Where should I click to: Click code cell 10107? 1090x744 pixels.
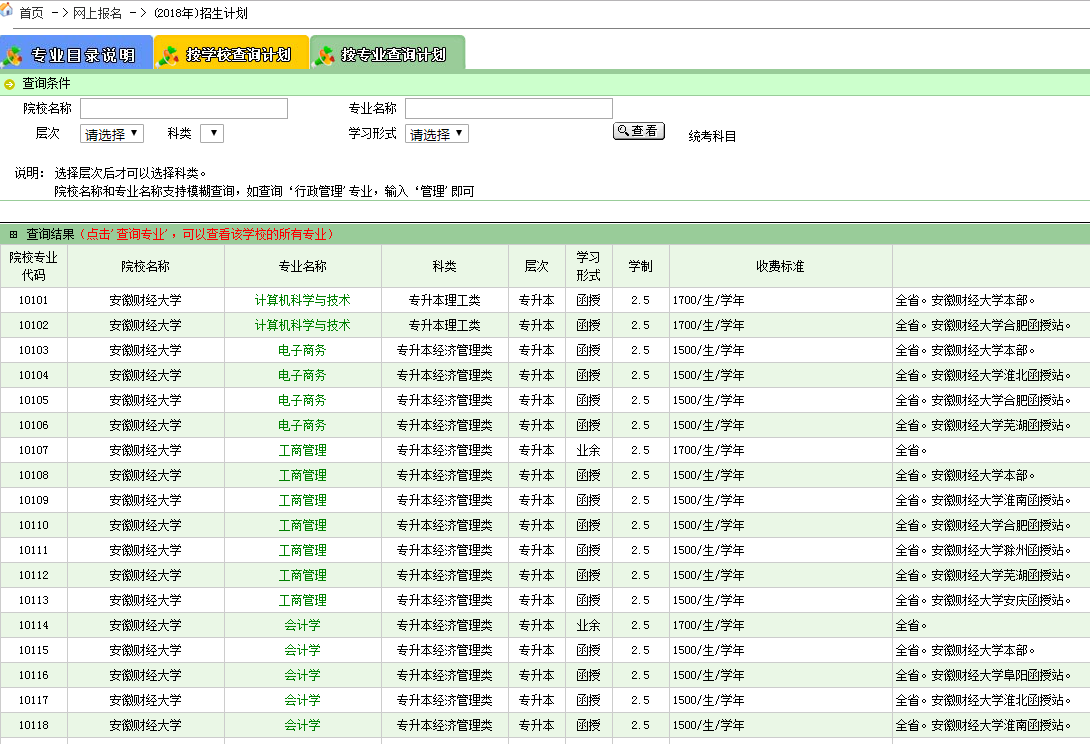(33, 451)
